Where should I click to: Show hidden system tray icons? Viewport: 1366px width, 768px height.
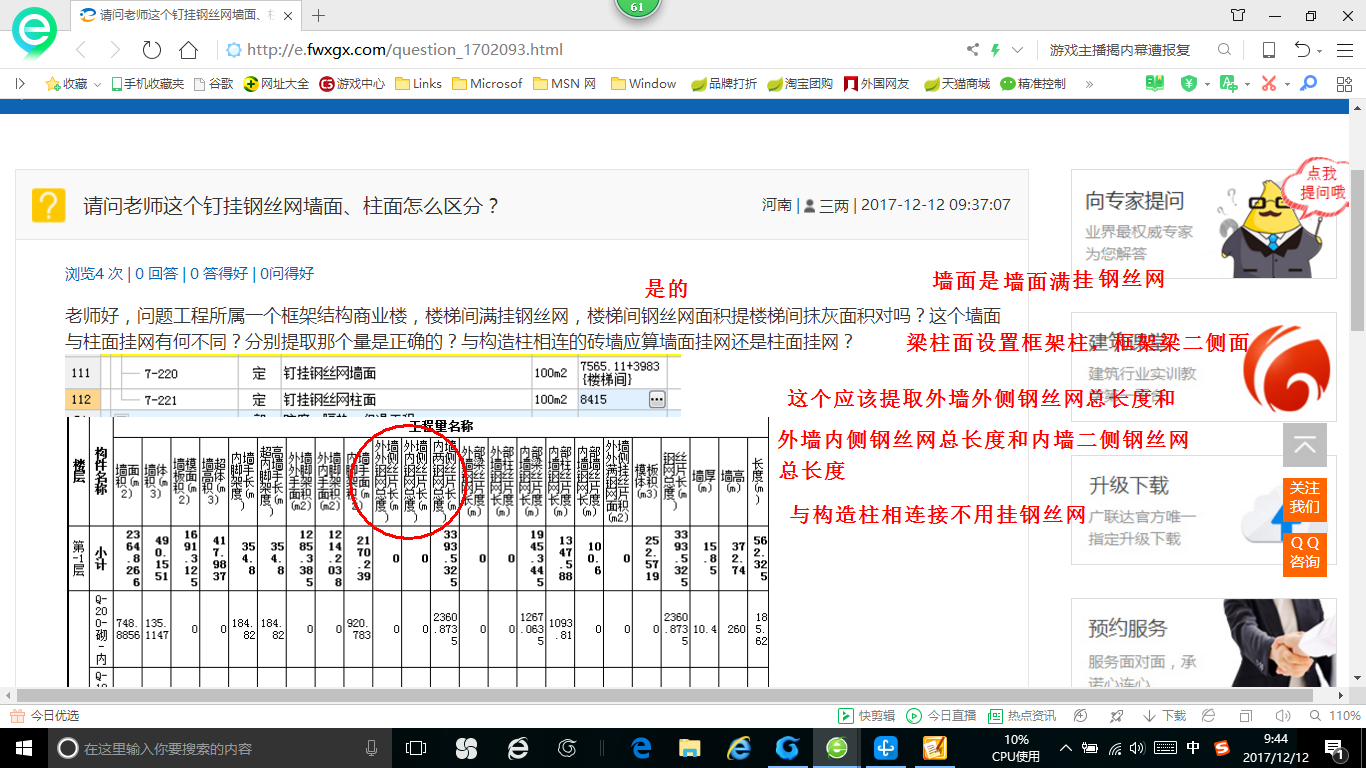[x=1066, y=748]
